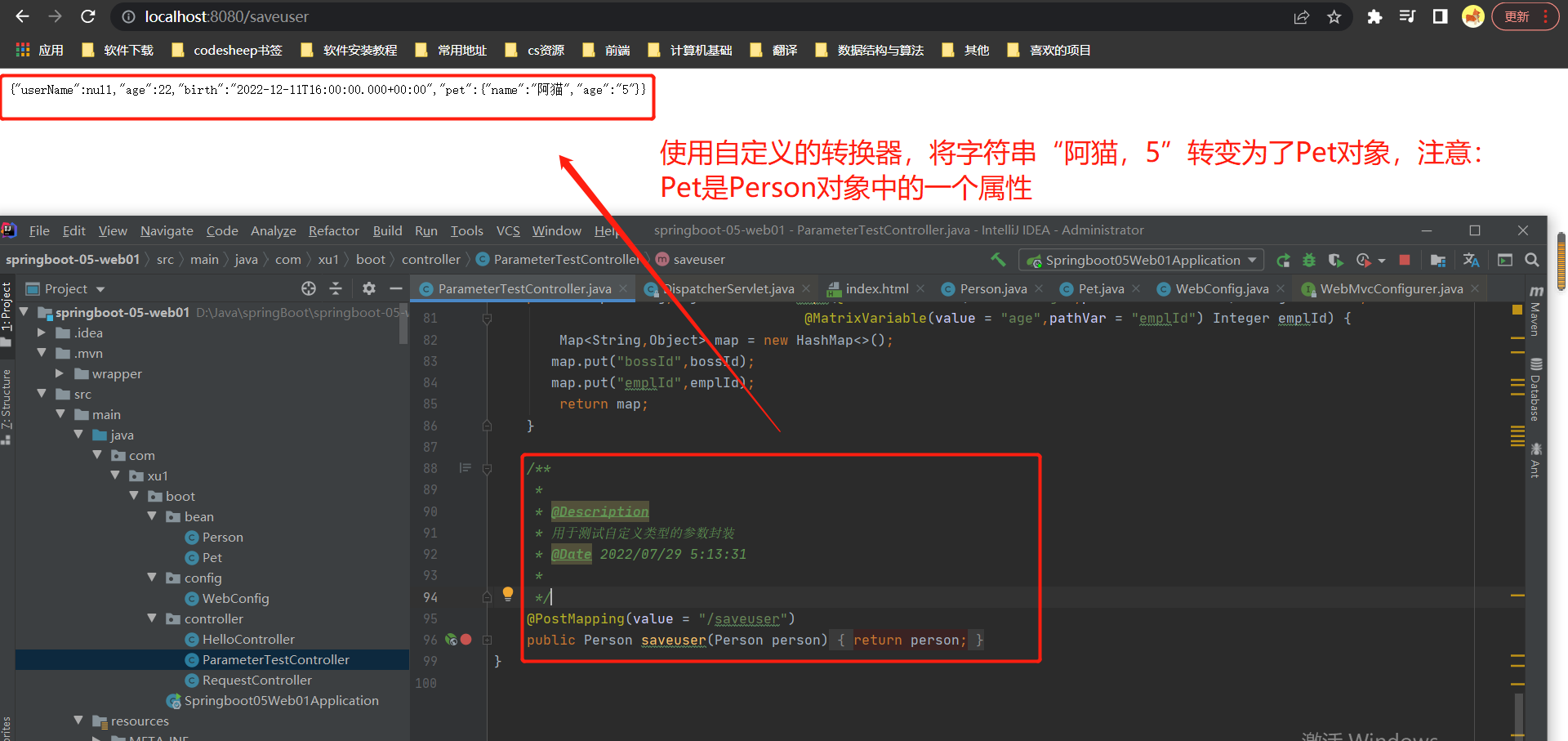Open the 喜欢的项目 bookmark folder

[1049, 50]
